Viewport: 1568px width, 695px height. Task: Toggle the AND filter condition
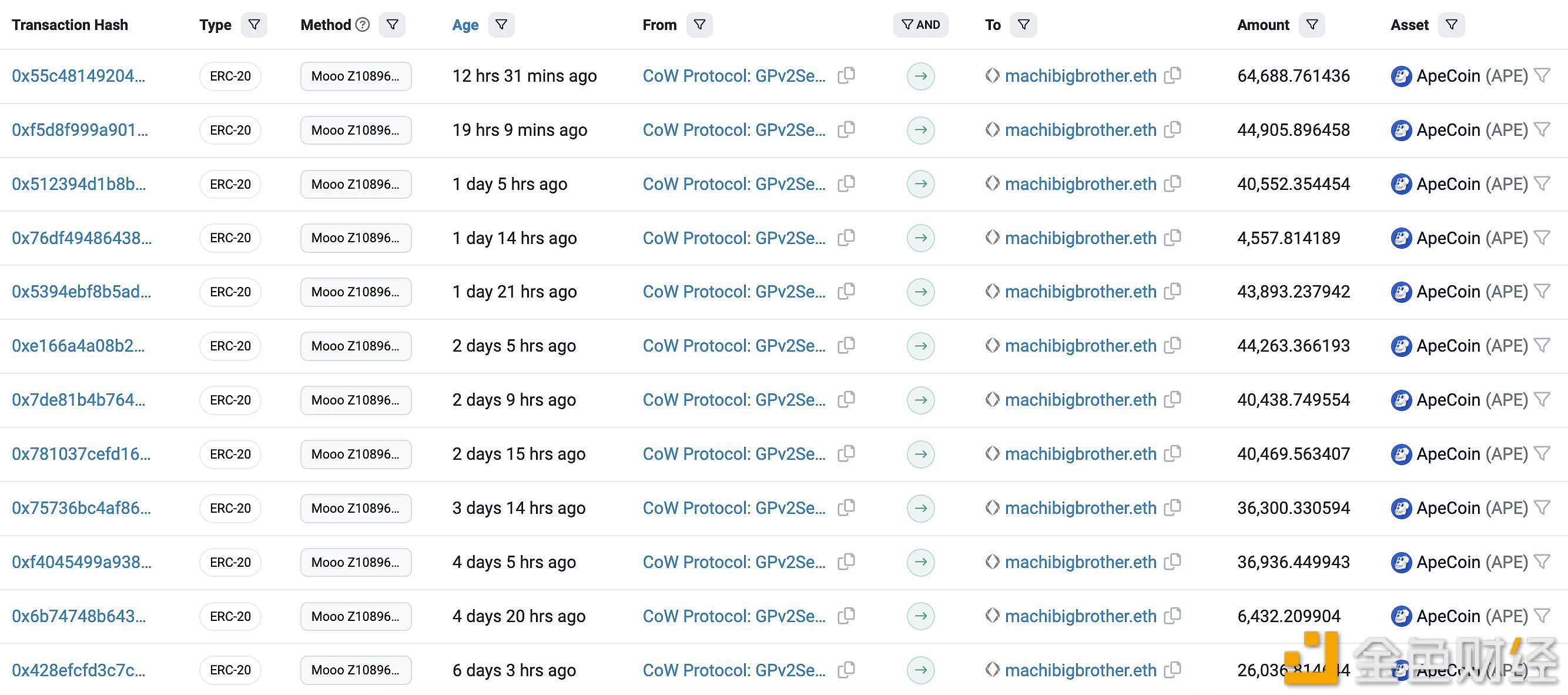click(x=920, y=25)
